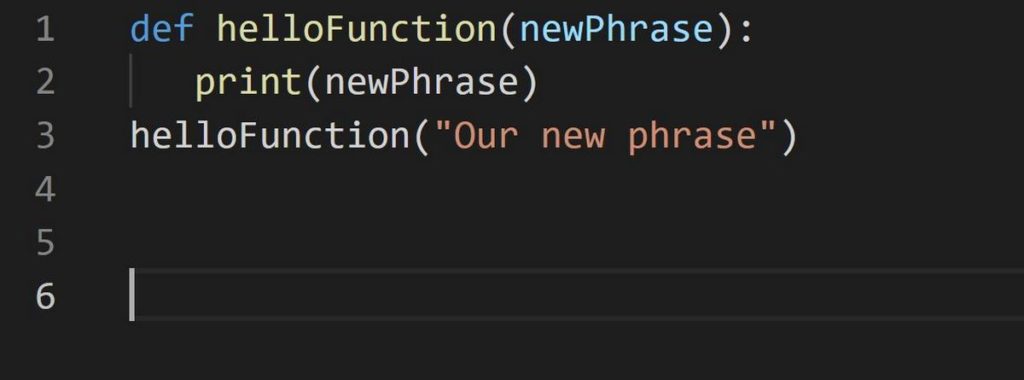Select line number 2 in the gutter

[45, 83]
